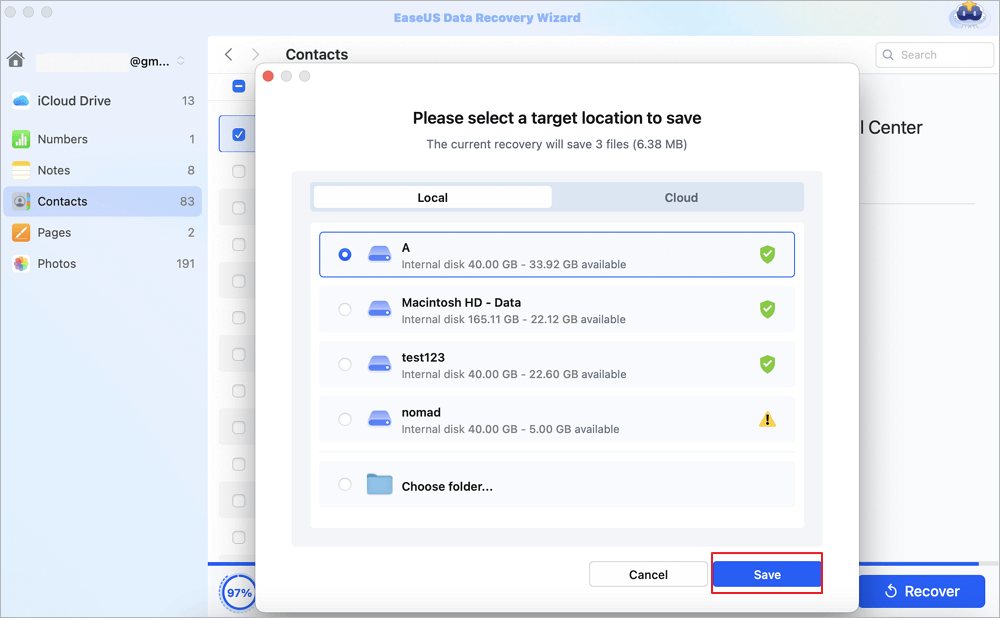Click 'Internal disk 40.00 GB - 5.00 GB available'

510,429
